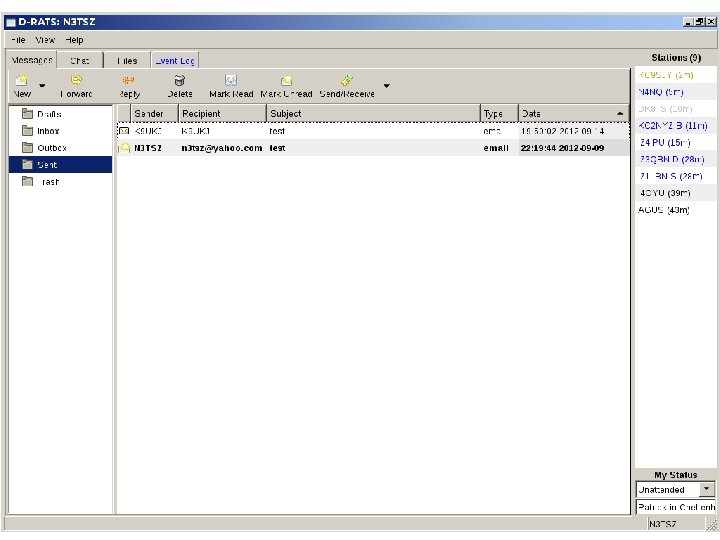Click the envelope icon of the first message

(x=124, y=131)
